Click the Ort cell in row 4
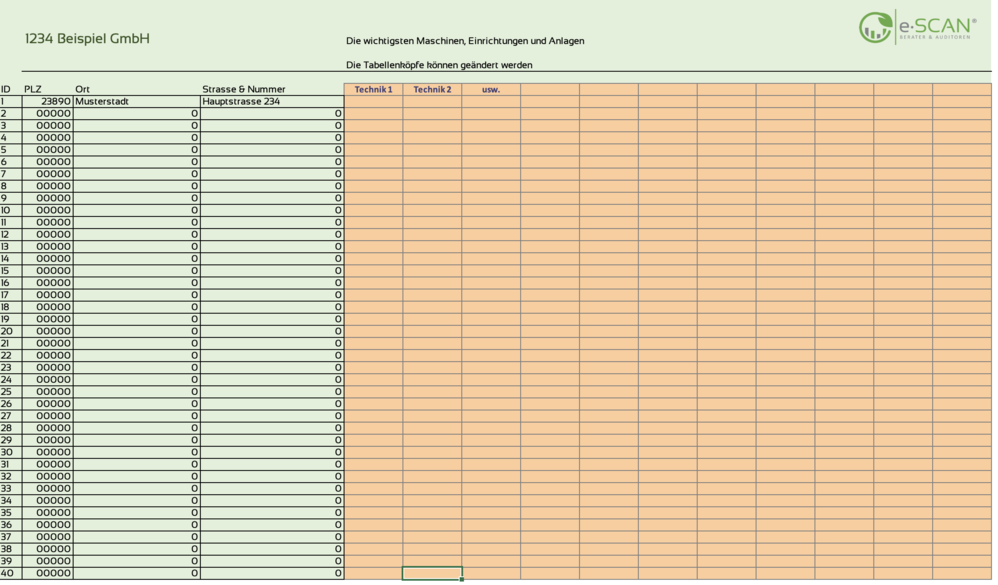The height and width of the screenshot is (585, 998). pyautogui.click(x=137, y=137)
